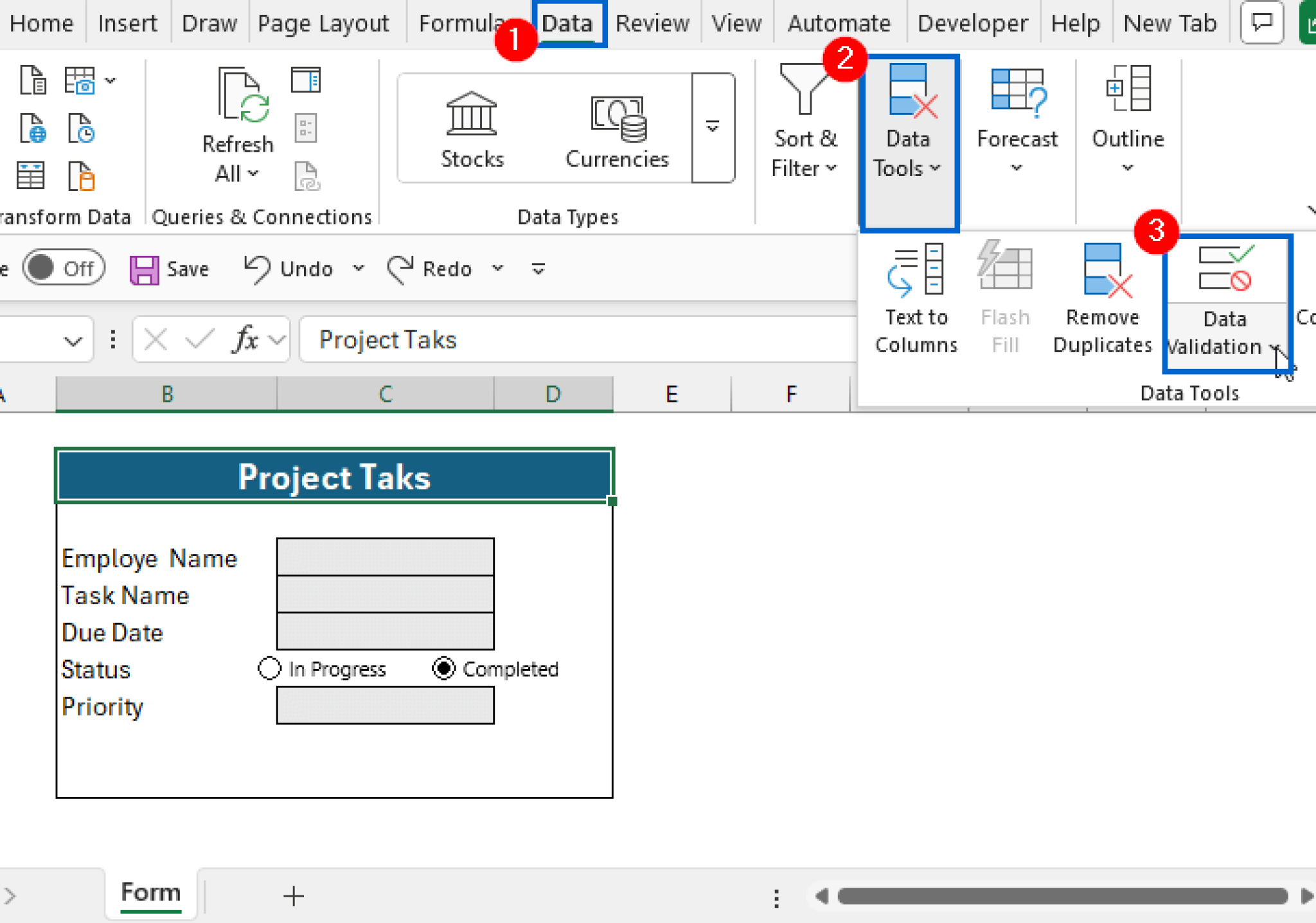Screen dimensions: 1316x923
Task: Select the Completed radio button
Action: tap(443, 668)
